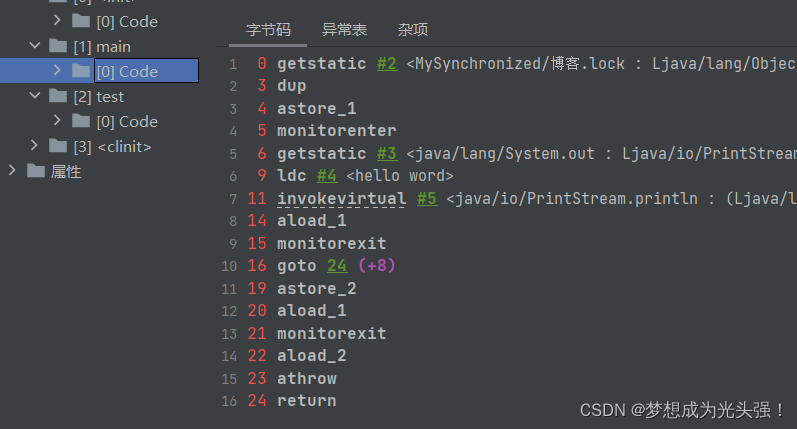Expand the [3] <clinit> tree node
Viewport: 797px width, 429px height.
coord(34,145)
